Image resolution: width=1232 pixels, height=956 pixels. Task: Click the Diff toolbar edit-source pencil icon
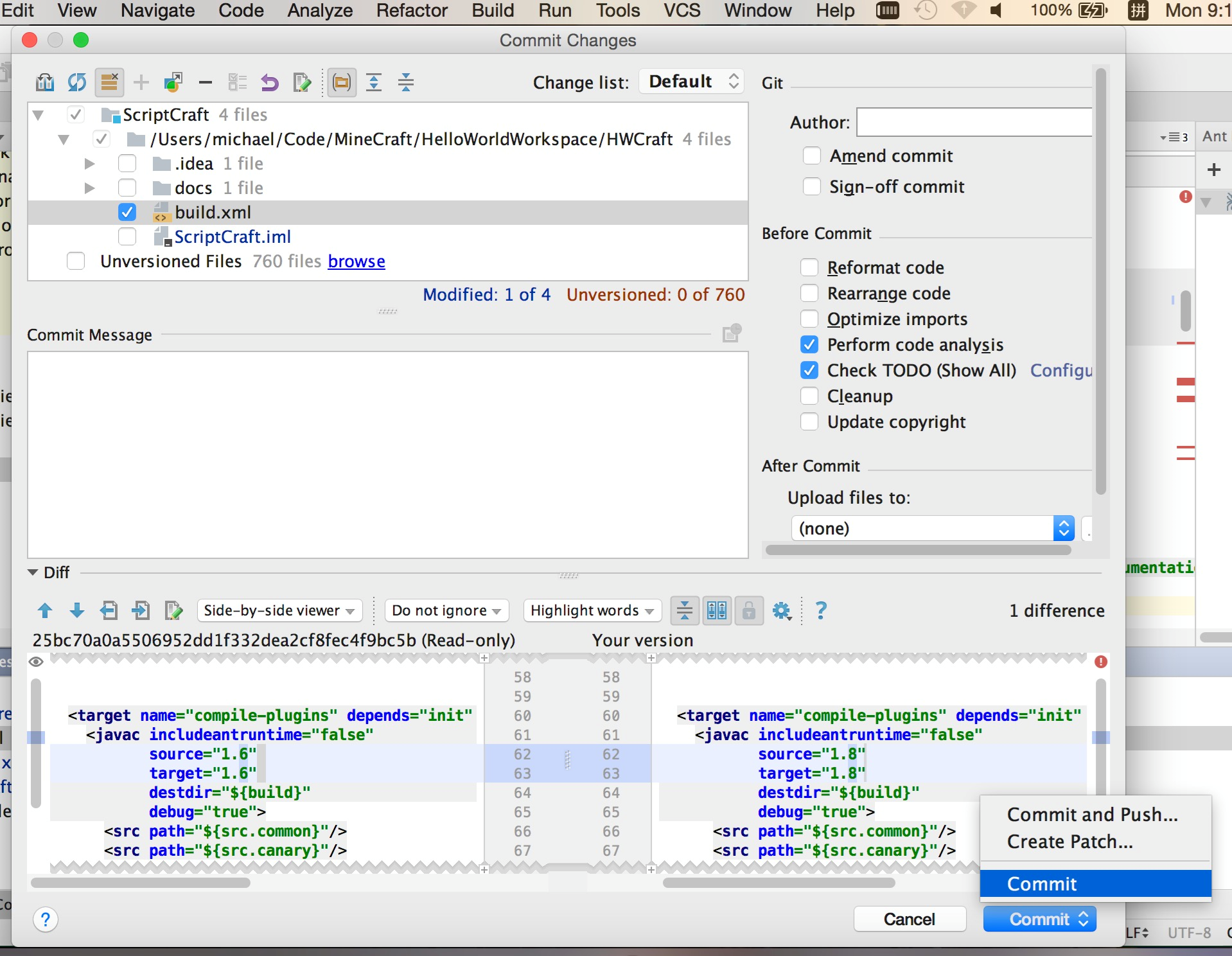[x=173, y=610]
